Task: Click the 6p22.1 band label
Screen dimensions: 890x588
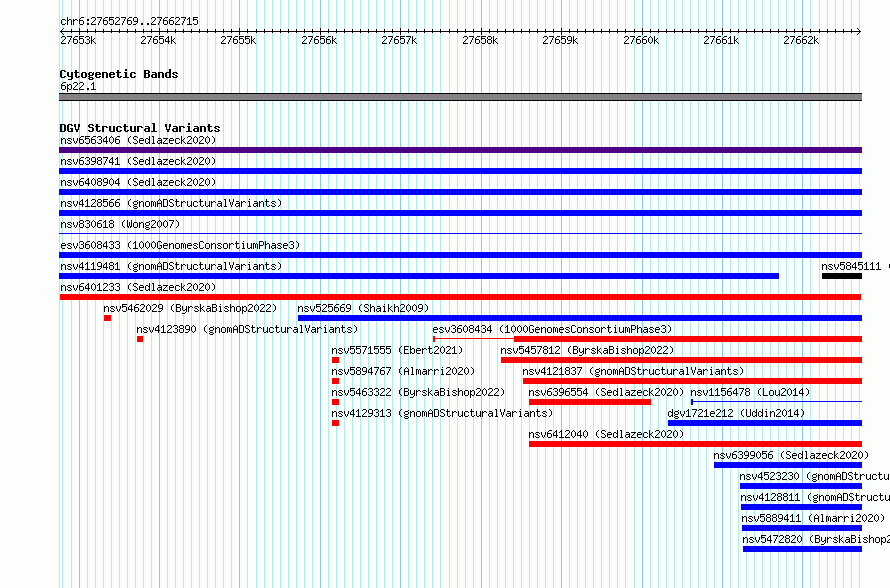Action: [x=78, y=86]
